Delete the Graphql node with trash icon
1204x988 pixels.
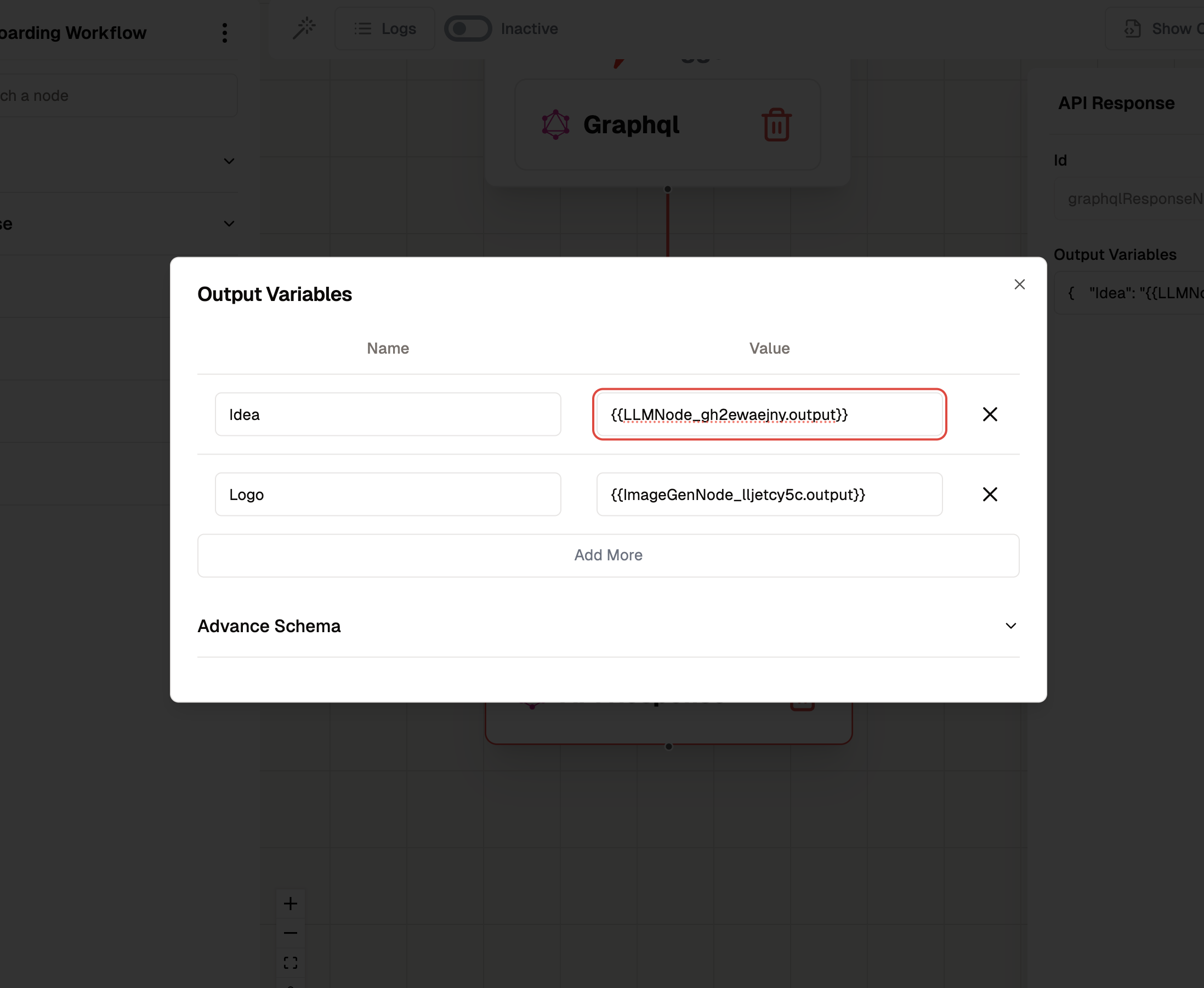(x=776, y=124)
